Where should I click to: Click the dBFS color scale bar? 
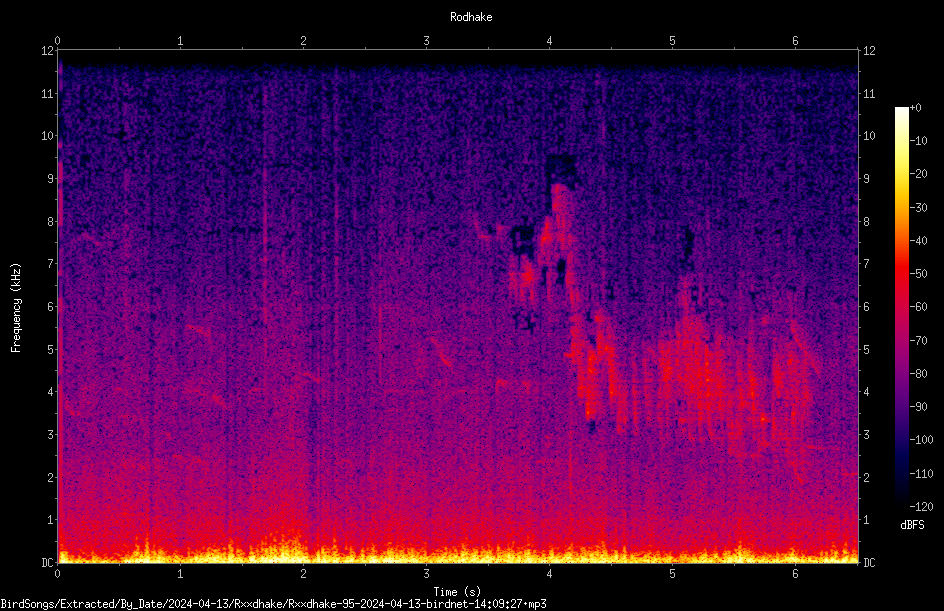pyautogui.click(x=901, y=306)
